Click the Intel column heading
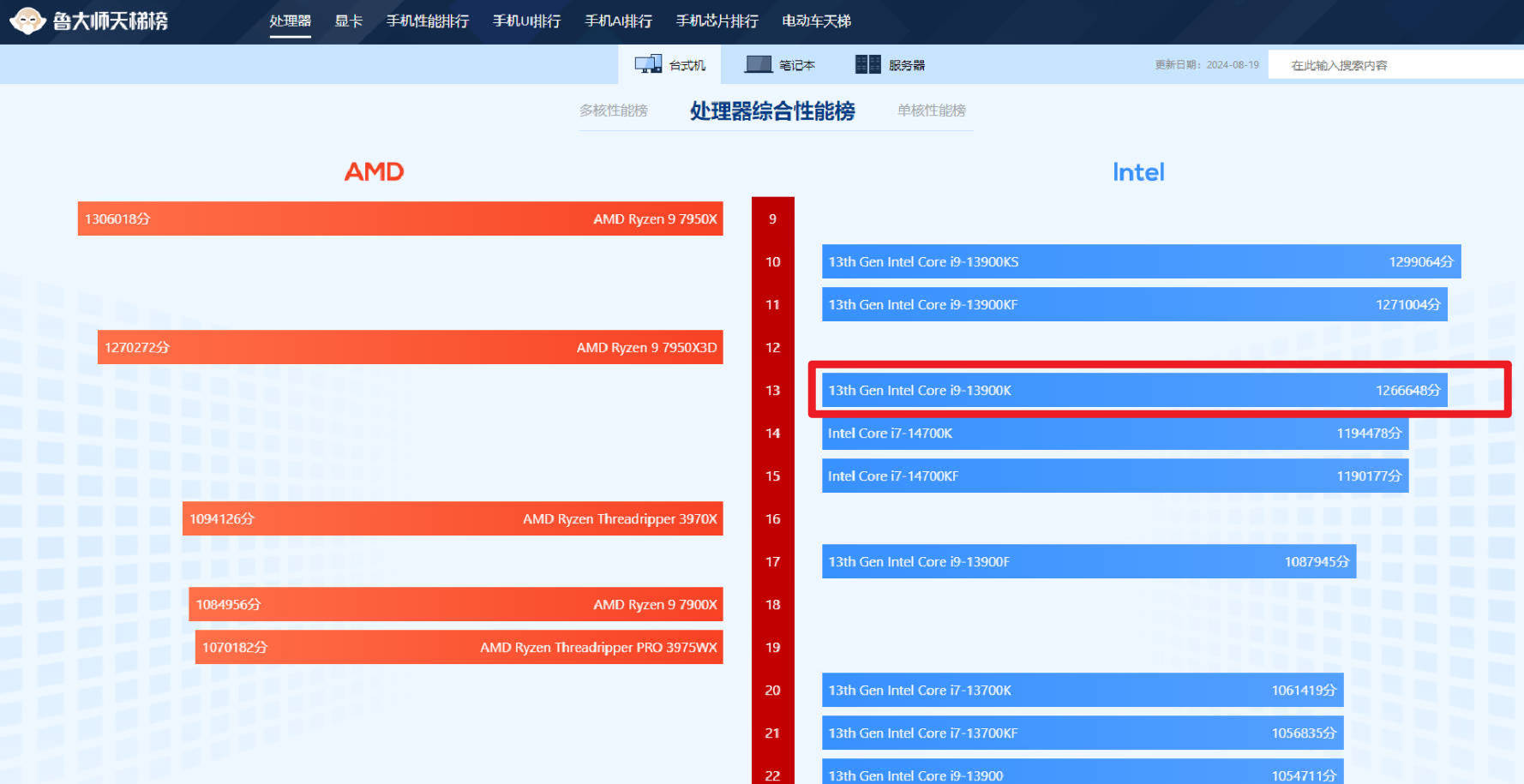The width and height of the screenshot is (1524, 784). click(x=1138, y=172)
